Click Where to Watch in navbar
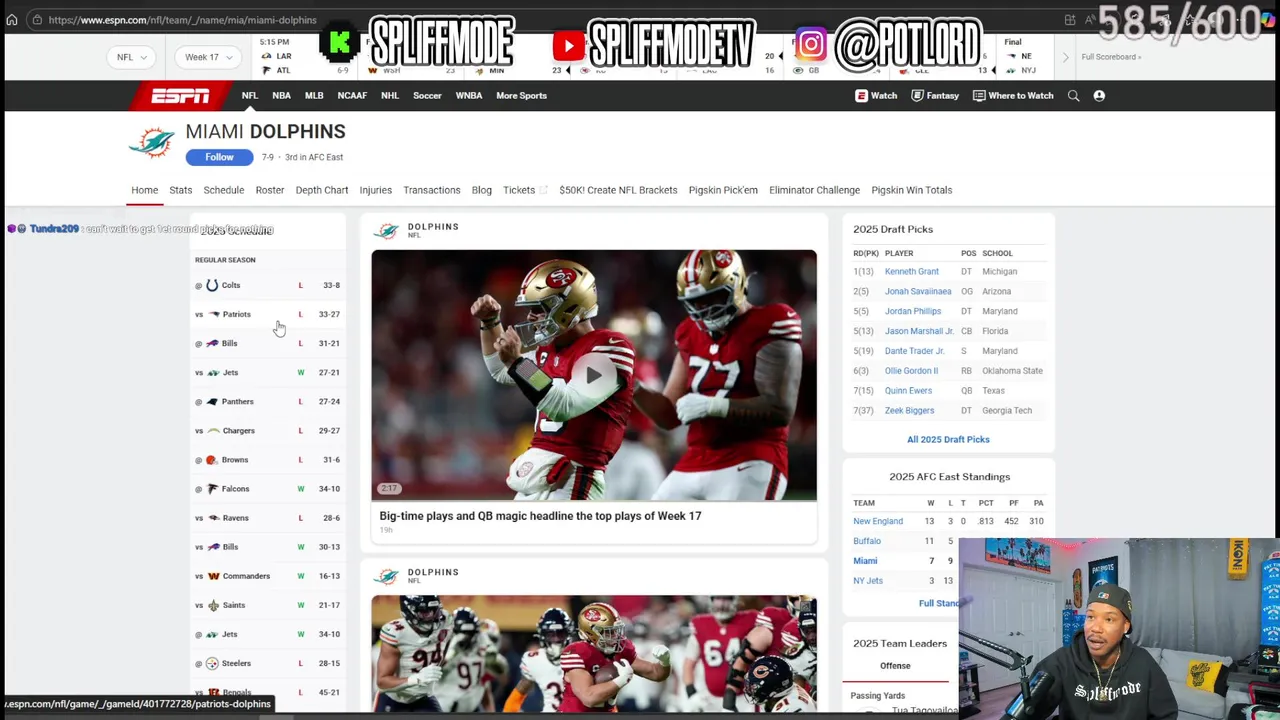This screenshot has height=720, width=1280. pyautogui.click(x=1013, y=96)
